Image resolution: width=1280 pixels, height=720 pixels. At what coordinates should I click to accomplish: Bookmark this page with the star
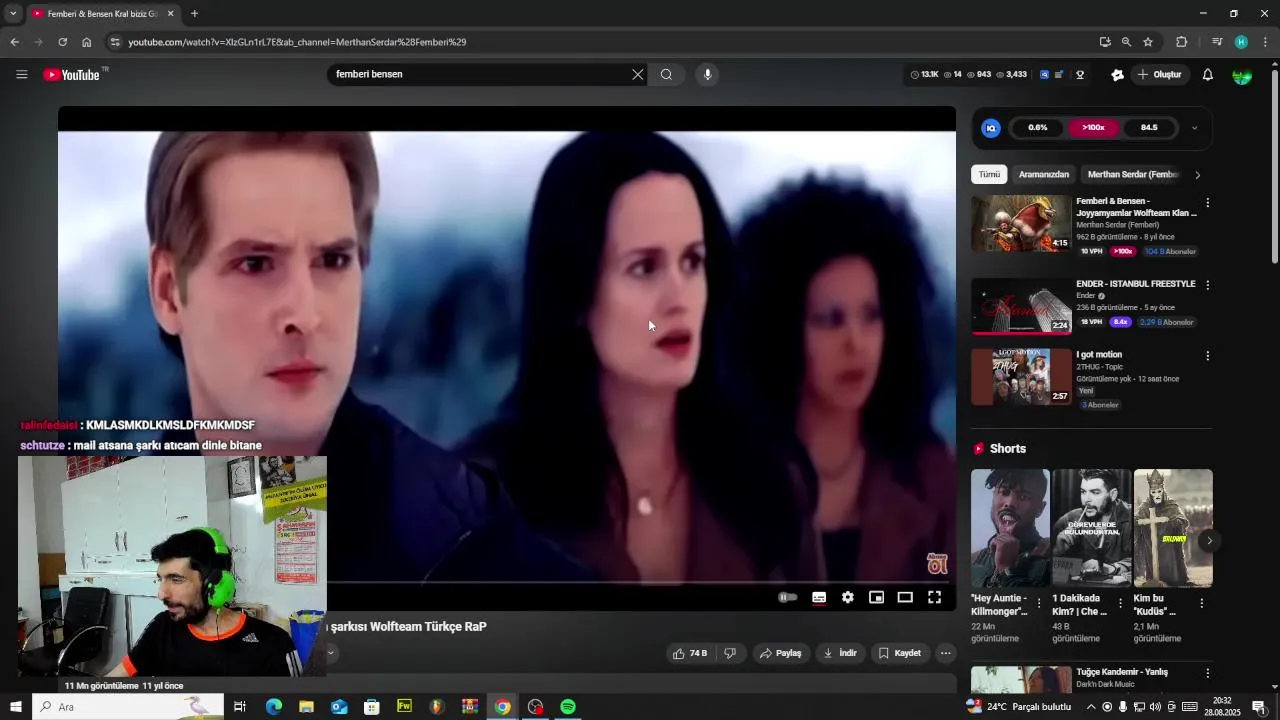point(1148,42)
